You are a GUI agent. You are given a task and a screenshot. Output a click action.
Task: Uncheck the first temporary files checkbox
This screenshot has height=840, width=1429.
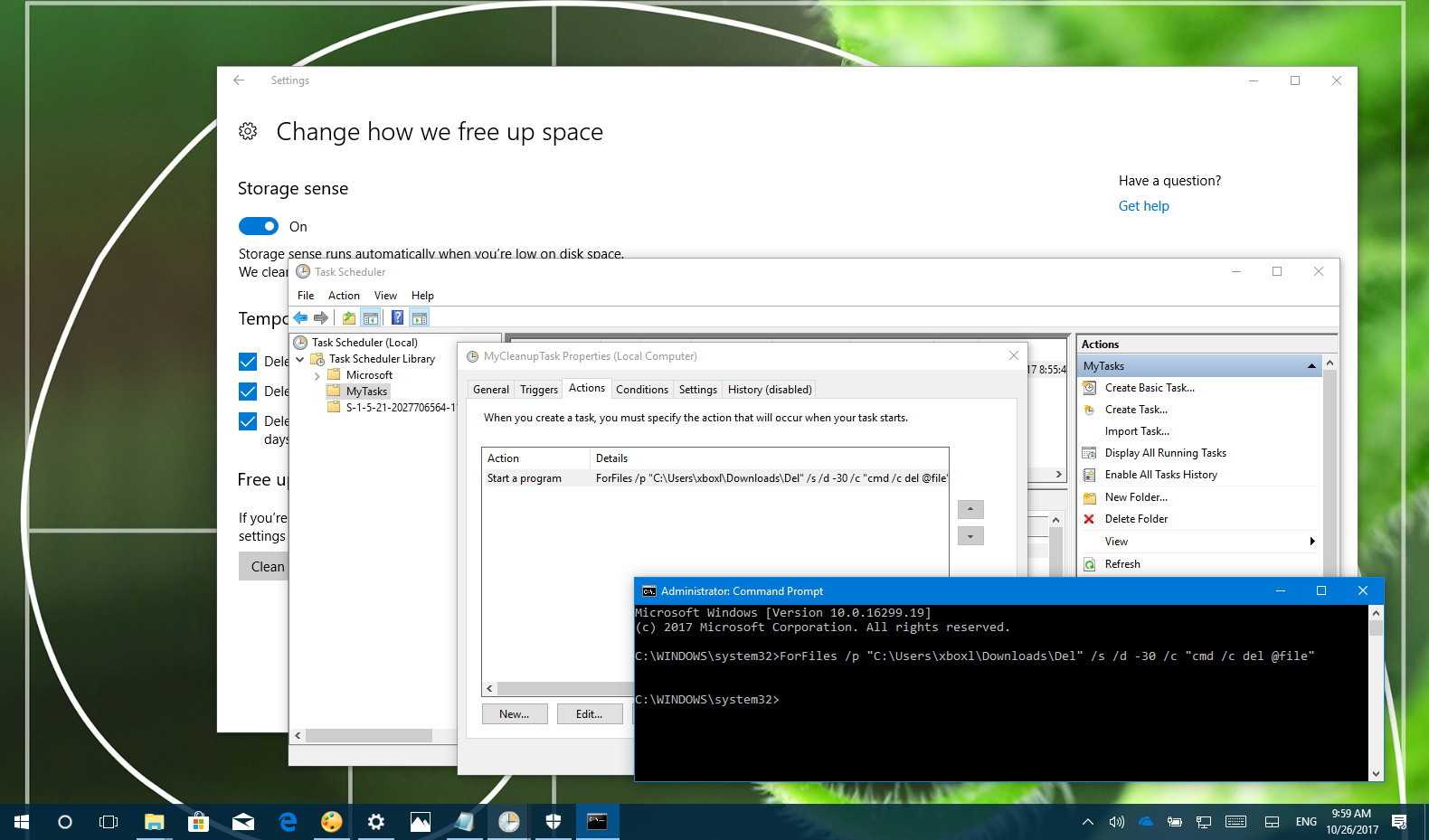pyautogui.click(x=248, y=362)
